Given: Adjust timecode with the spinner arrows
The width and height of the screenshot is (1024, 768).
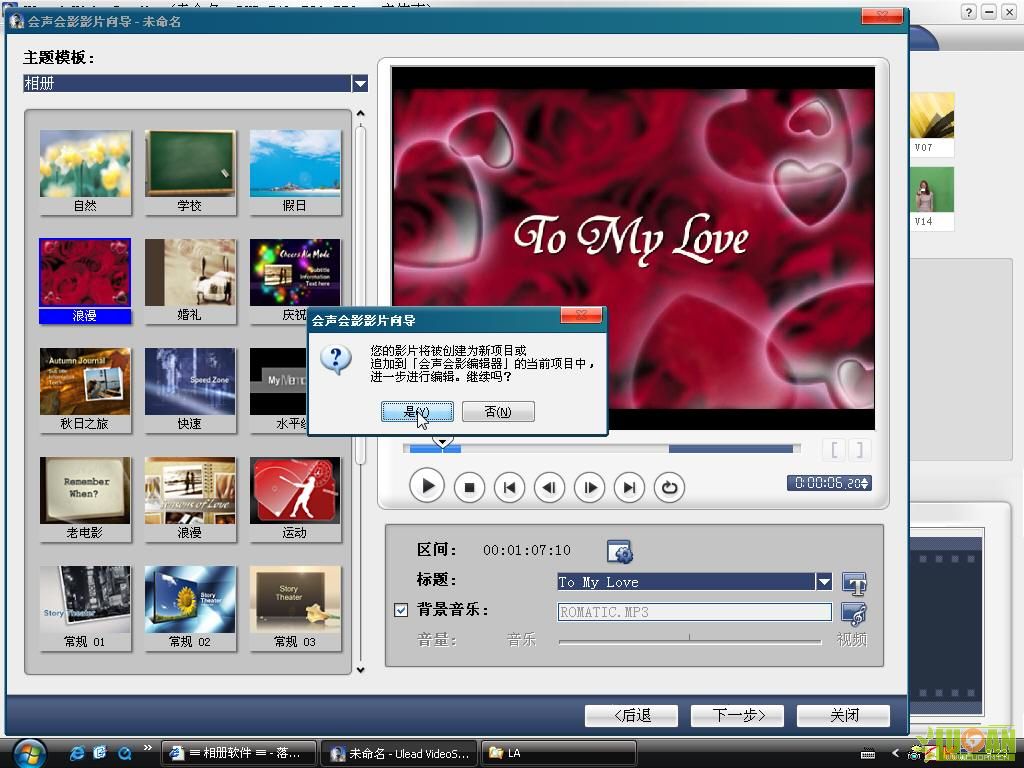Looking at the screenshot, I should [x=865, y=483].
